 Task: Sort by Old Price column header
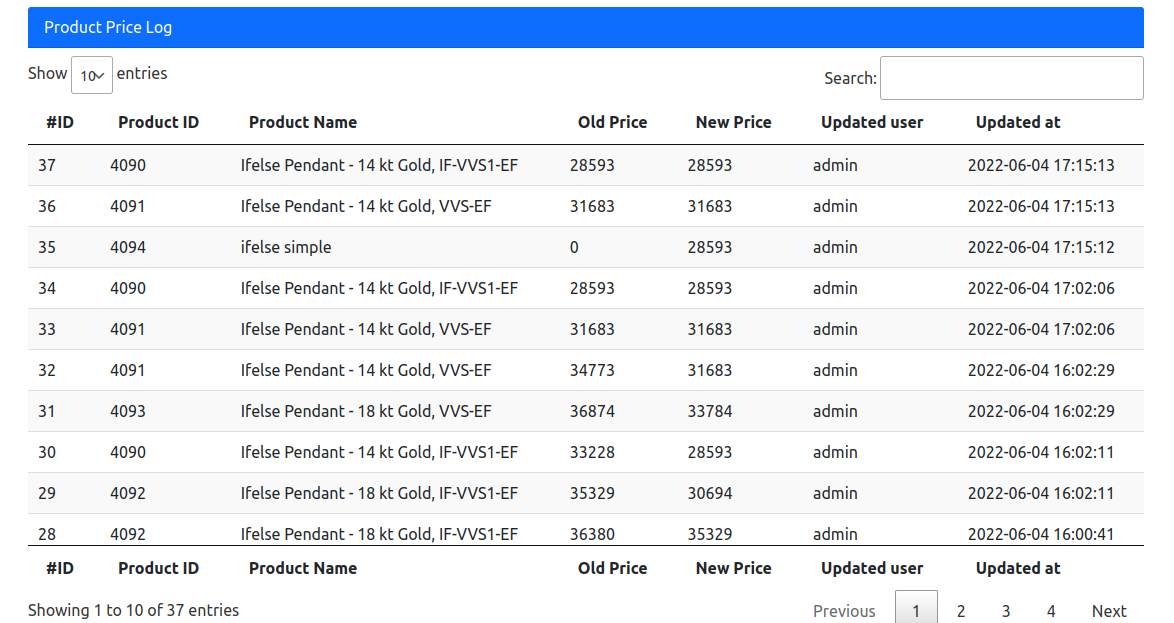[x=612, y=122]
